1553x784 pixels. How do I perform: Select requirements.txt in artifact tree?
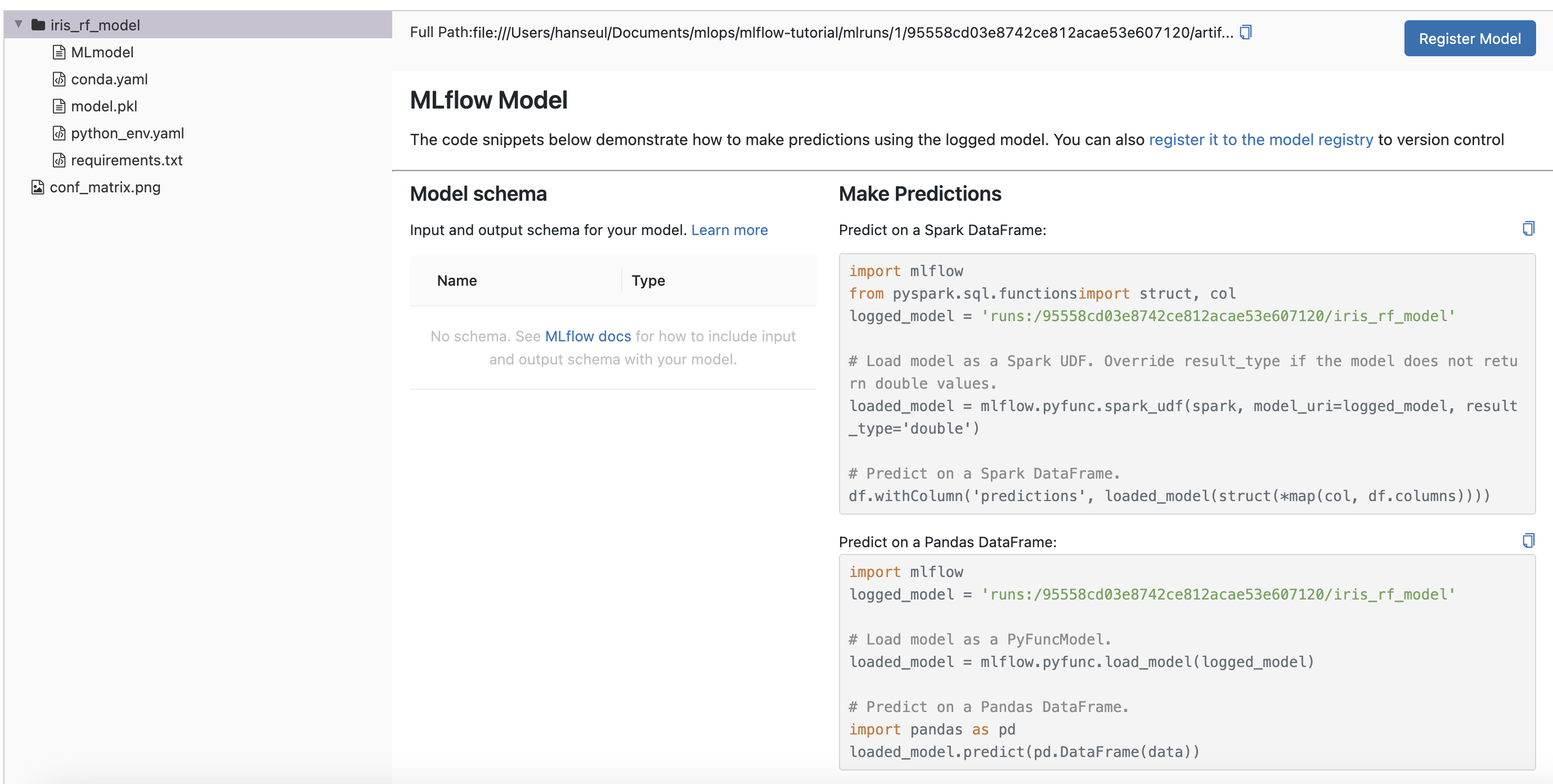(x=127, y=160)
